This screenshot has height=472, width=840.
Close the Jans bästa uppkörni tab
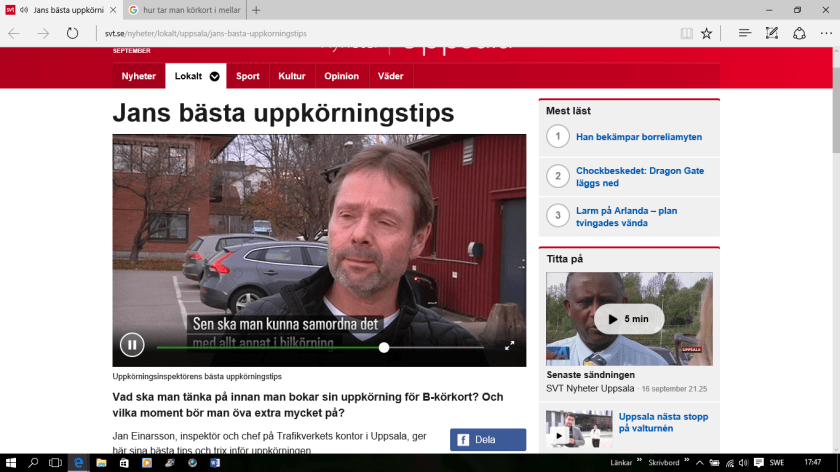pos(113,10)
